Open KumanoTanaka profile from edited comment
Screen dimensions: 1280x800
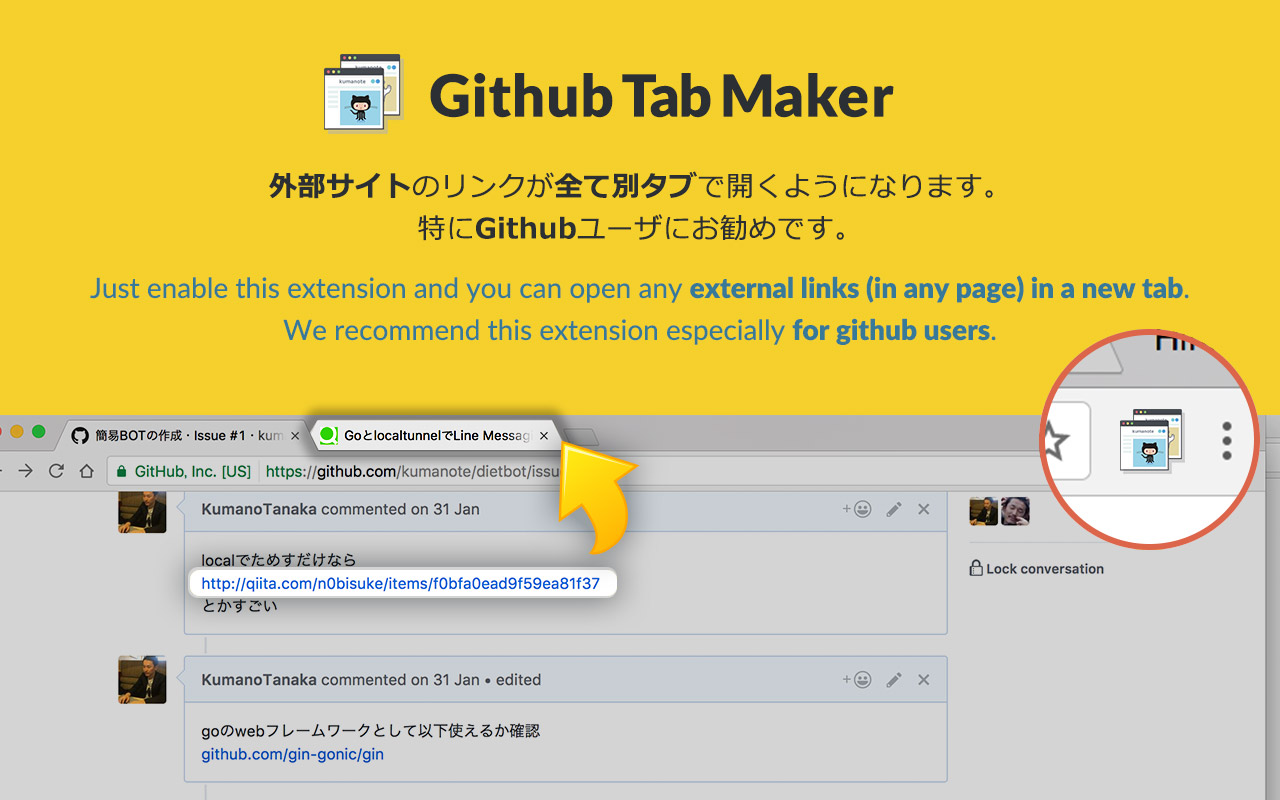[x=259, y=679]
